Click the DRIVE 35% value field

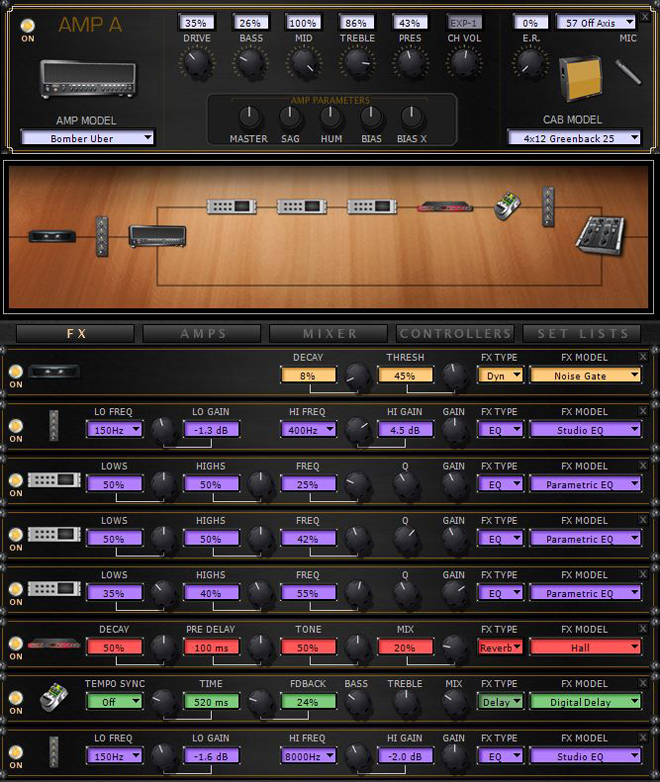click(196, 22)
